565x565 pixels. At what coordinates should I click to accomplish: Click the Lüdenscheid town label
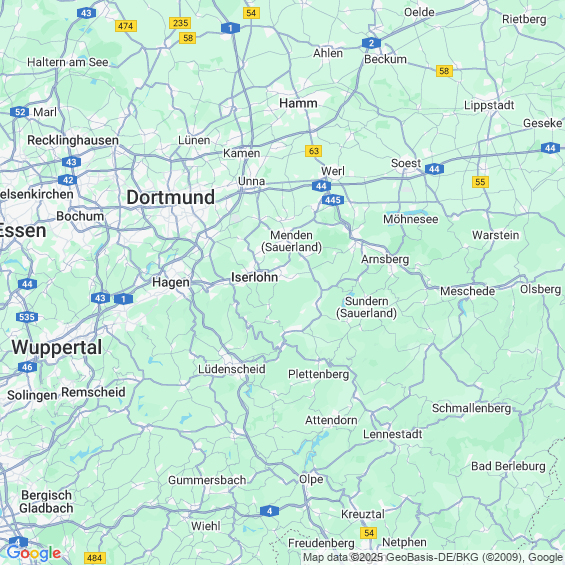[232, 369]
